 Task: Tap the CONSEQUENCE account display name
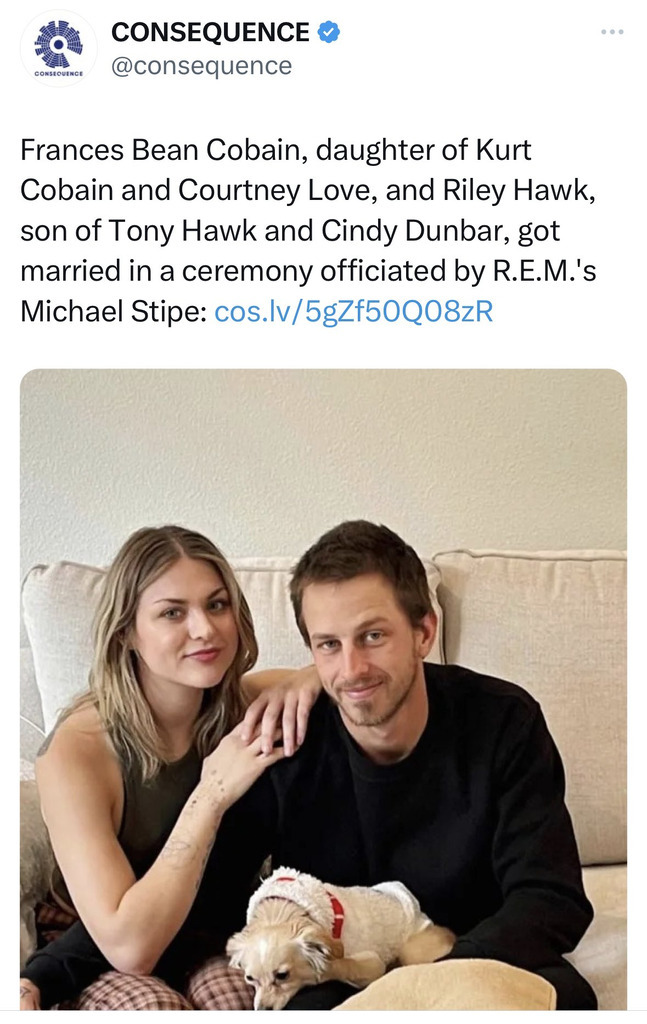[210, 32]
